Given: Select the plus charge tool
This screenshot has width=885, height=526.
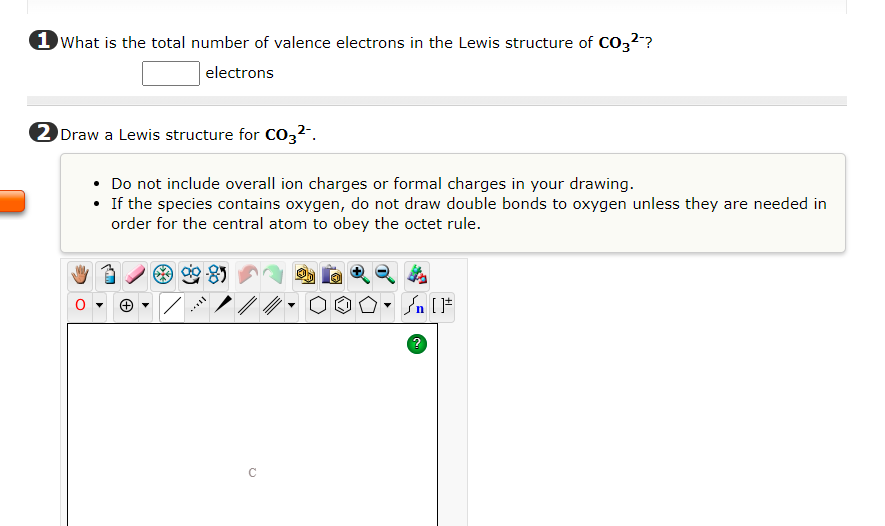Looking at the screenshot, I should [126, 305].
